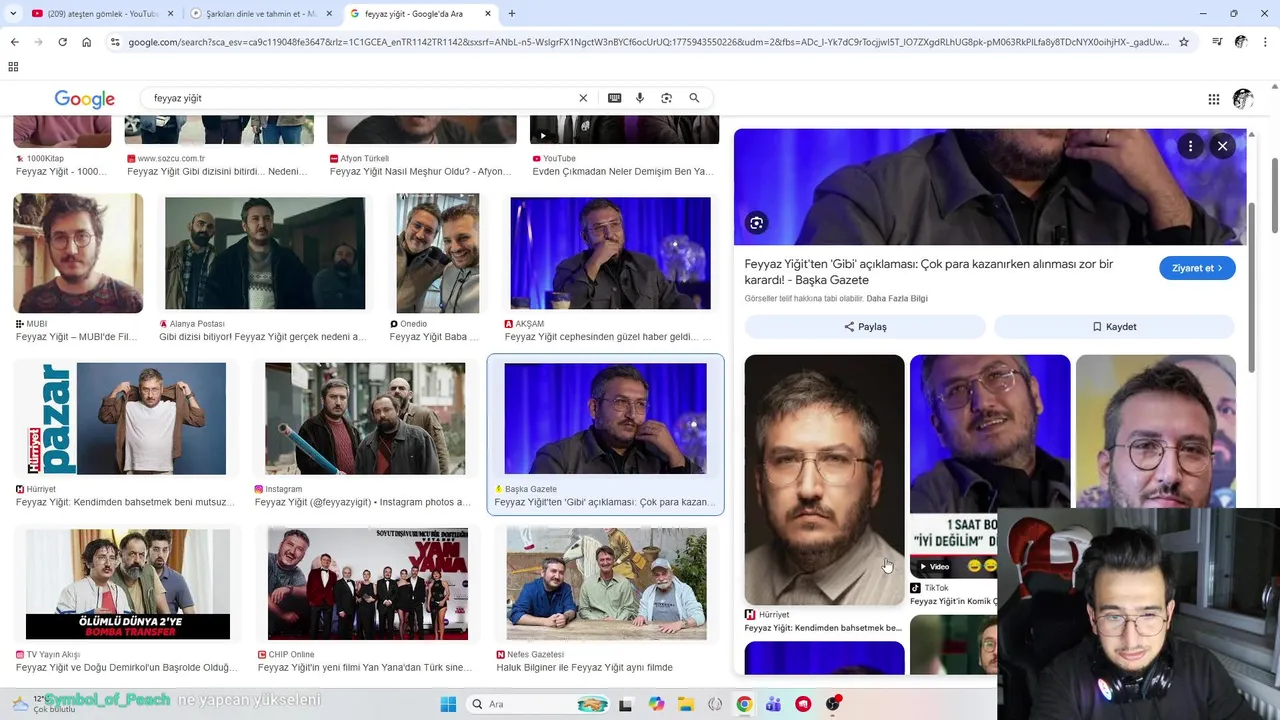Open Microsoft Teams from the taskbar
Screen dimensions: 1280x720
[x=773, y=704]
